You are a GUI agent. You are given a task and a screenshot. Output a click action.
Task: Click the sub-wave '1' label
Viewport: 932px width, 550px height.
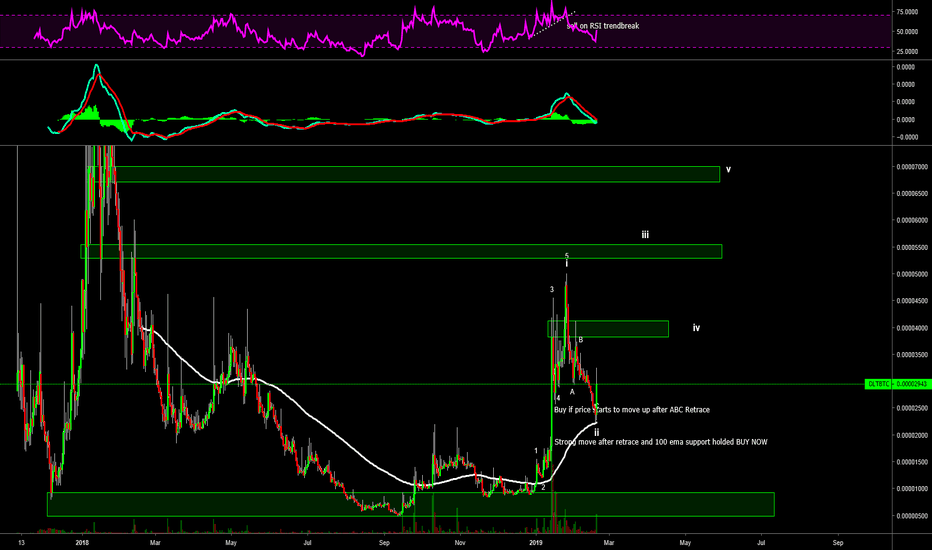536,451
